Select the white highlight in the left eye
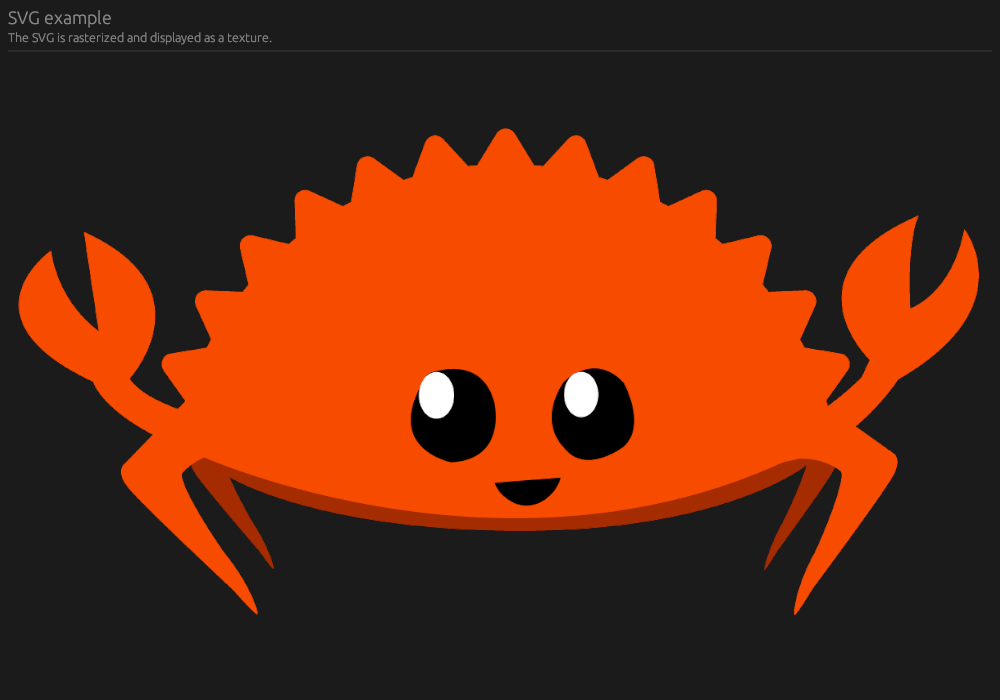Viewport: 1000px width, 700px height. (x=436, y=394)
